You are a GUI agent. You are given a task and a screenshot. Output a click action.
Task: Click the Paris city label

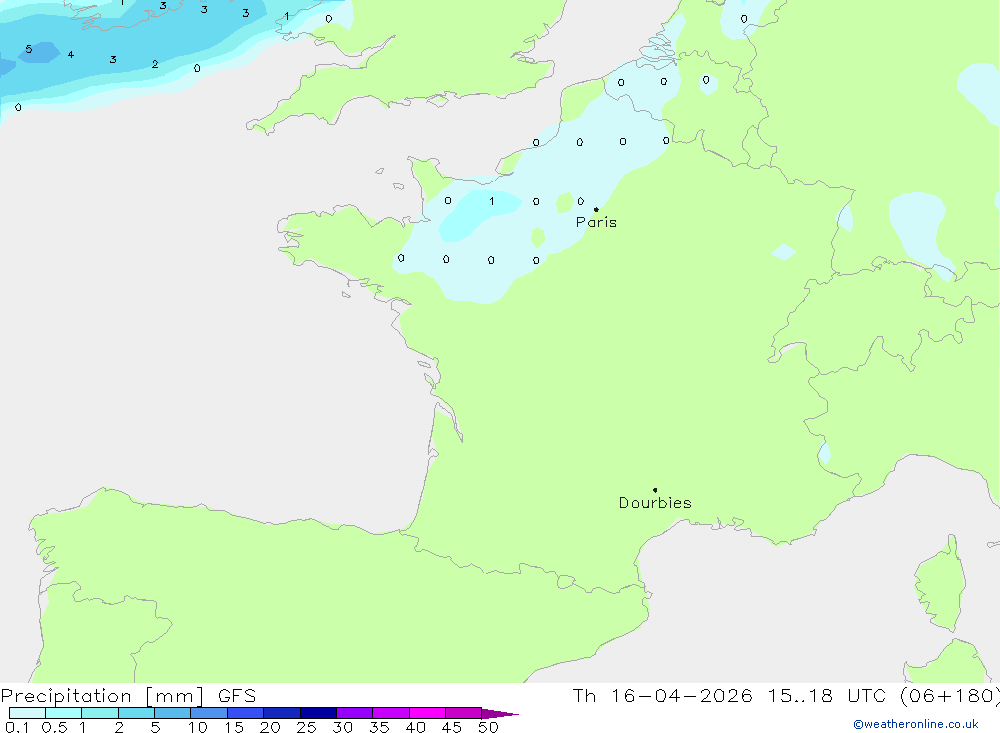click(596, 222)
